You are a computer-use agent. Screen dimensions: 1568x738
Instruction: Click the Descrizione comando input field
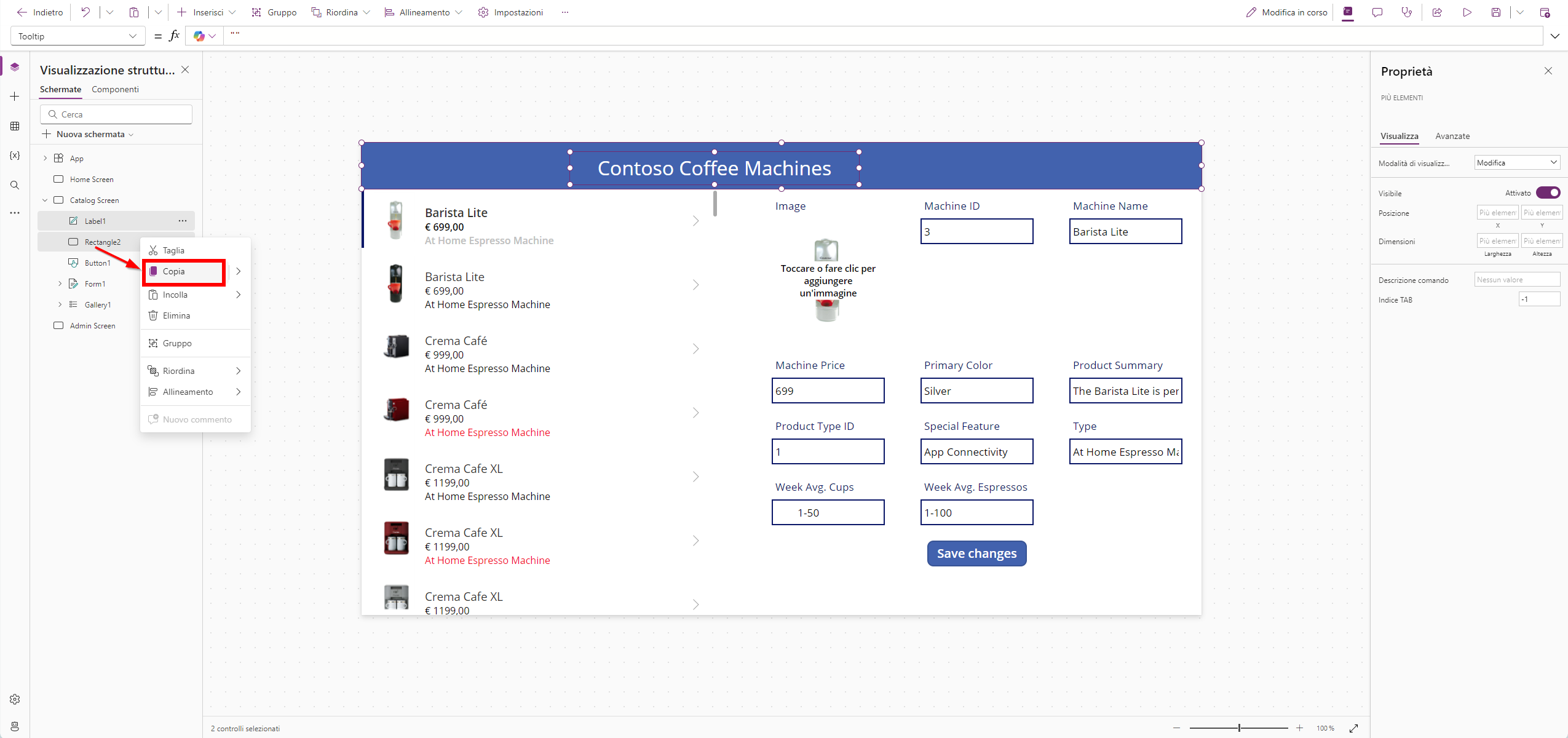click(1517, 280)
